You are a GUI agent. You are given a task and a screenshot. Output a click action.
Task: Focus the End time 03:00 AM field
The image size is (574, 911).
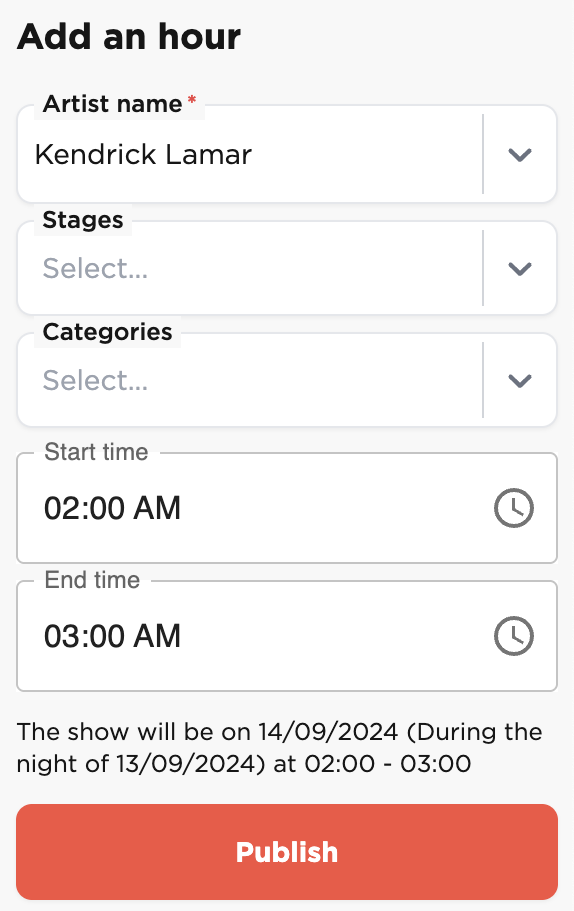pyautogui.click(x=287, y=636)
